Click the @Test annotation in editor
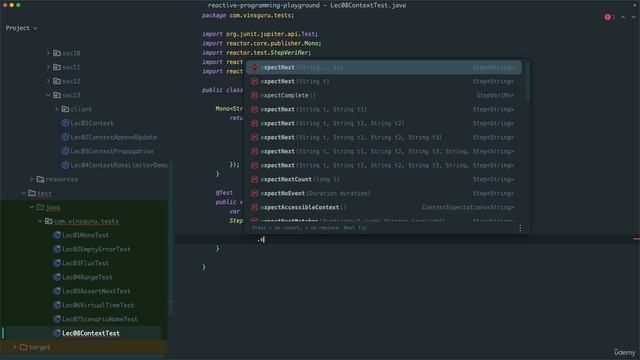The height and width of the screenshot is (360, 640). [224, 192]
